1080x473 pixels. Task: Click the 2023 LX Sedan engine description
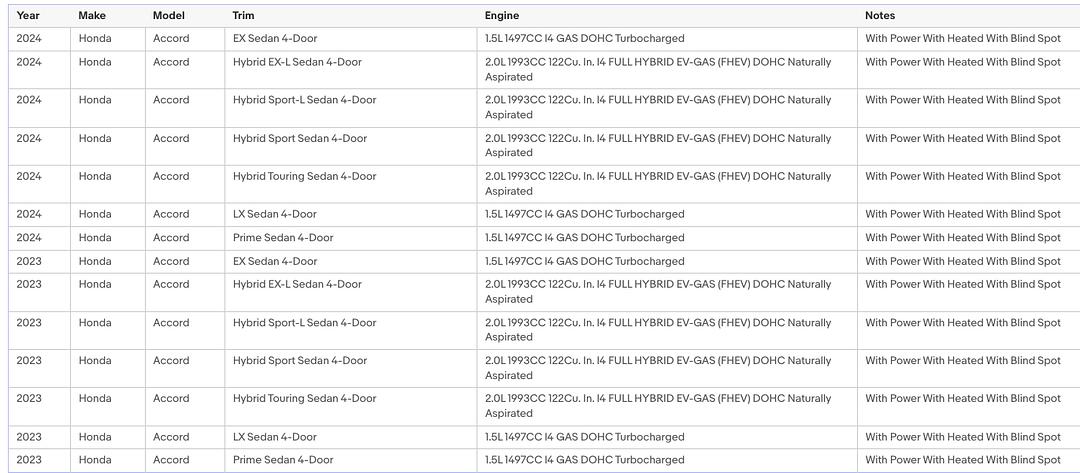click(585, 437)
